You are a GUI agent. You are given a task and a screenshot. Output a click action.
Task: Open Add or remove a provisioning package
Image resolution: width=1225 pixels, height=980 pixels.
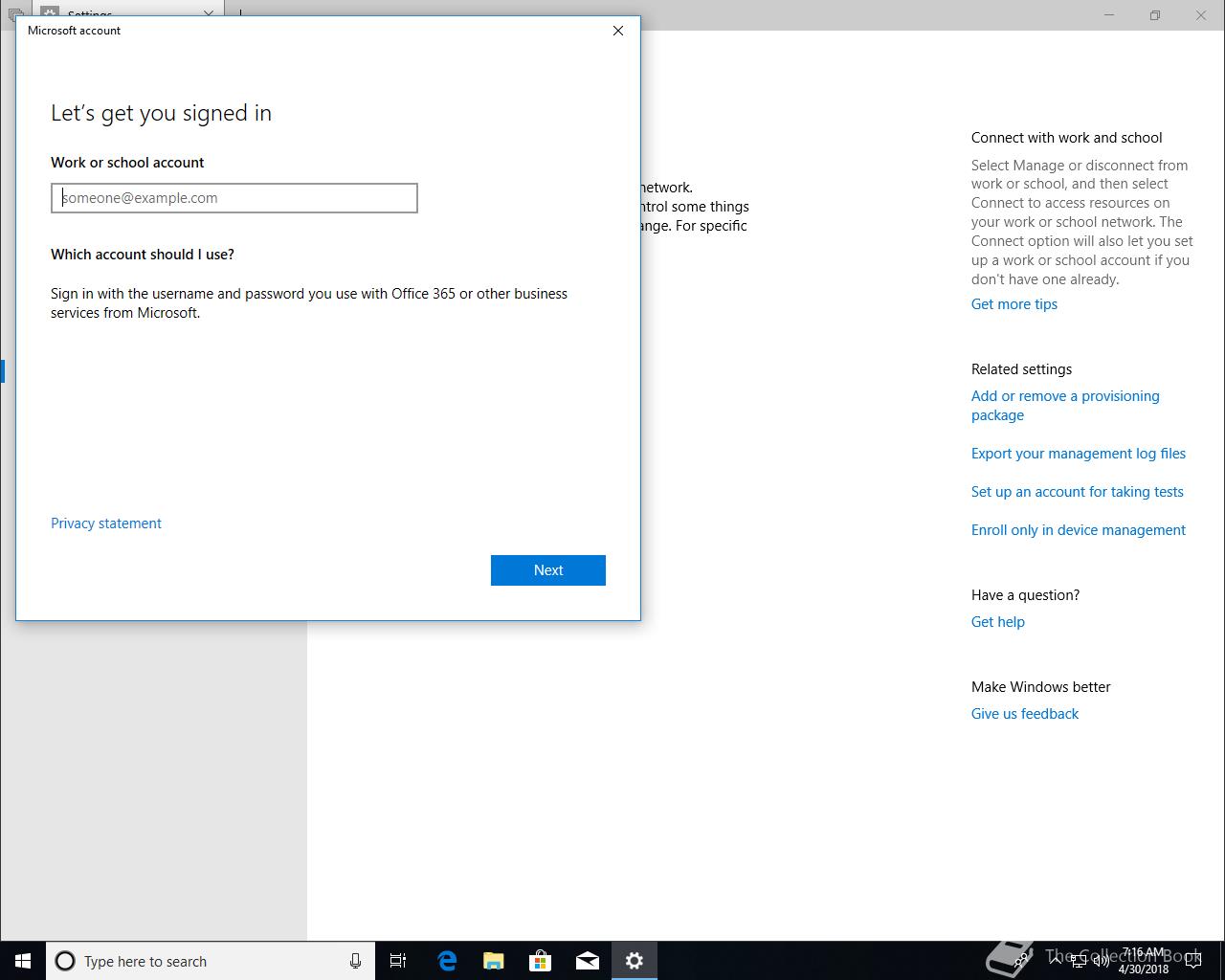pyautogui.click(x=1065, y=406)
